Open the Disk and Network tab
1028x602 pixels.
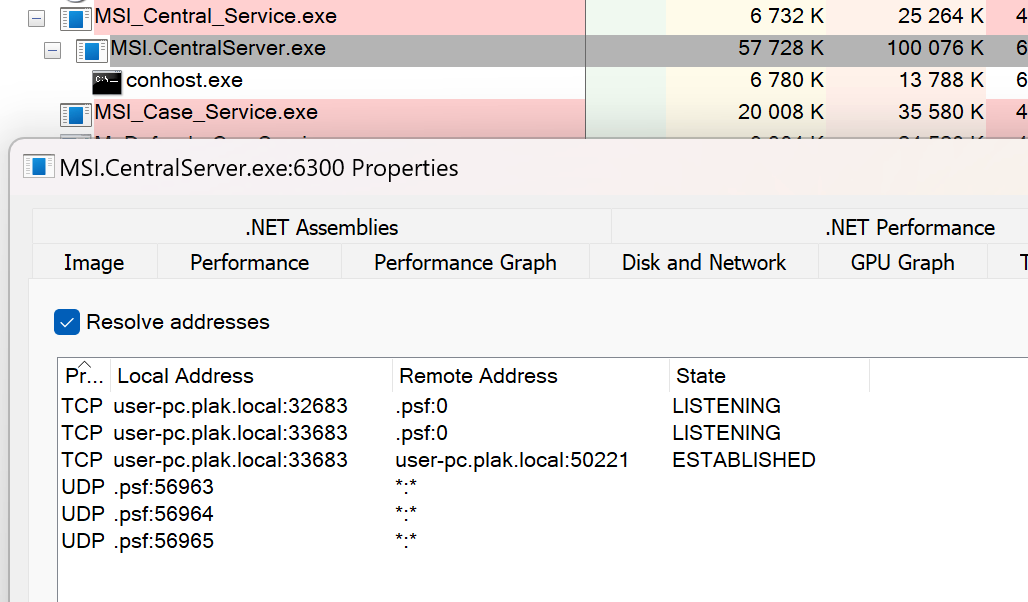pos(703,262)
